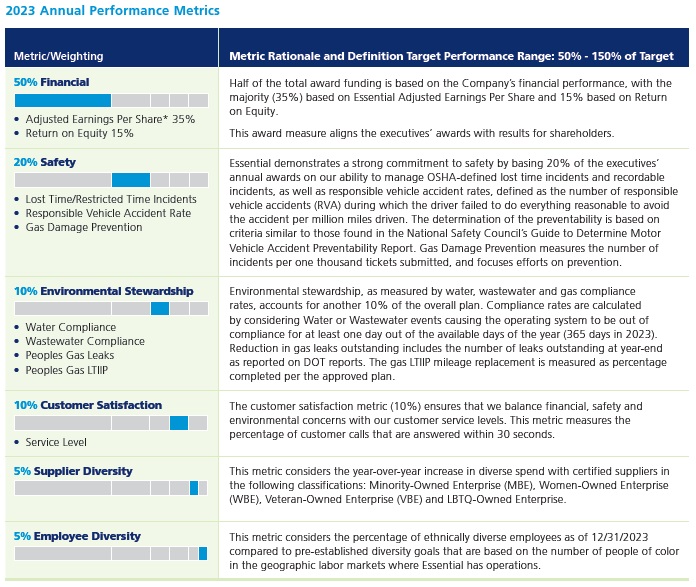This screenshot has height=587, width=696.
Task: Click the Financial weighting bar
Action: pyautogui.click(x=111, y=100)
